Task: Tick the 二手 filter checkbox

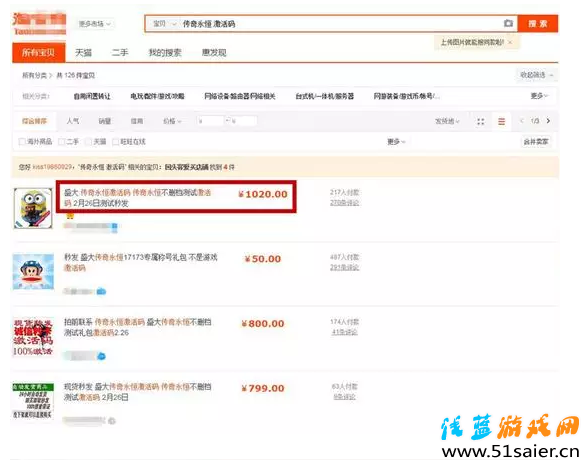Action: (62, 142)
